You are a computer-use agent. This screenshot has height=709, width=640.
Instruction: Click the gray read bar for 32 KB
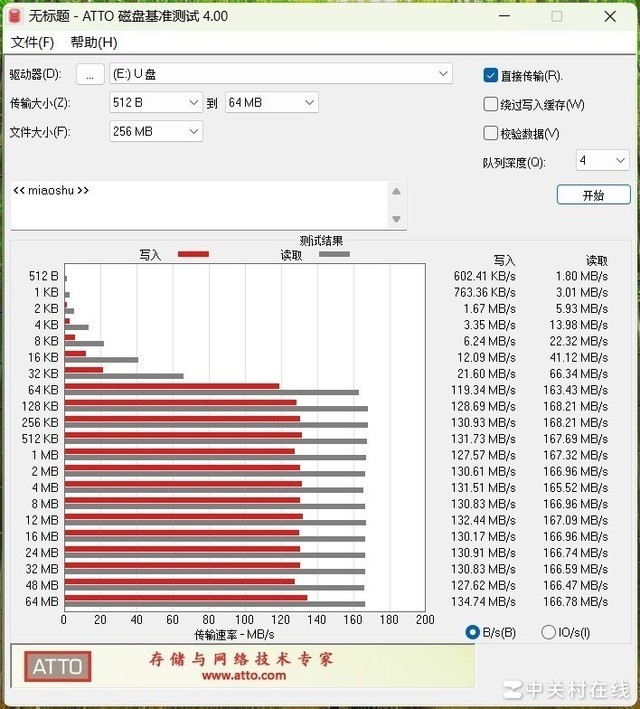124,376
